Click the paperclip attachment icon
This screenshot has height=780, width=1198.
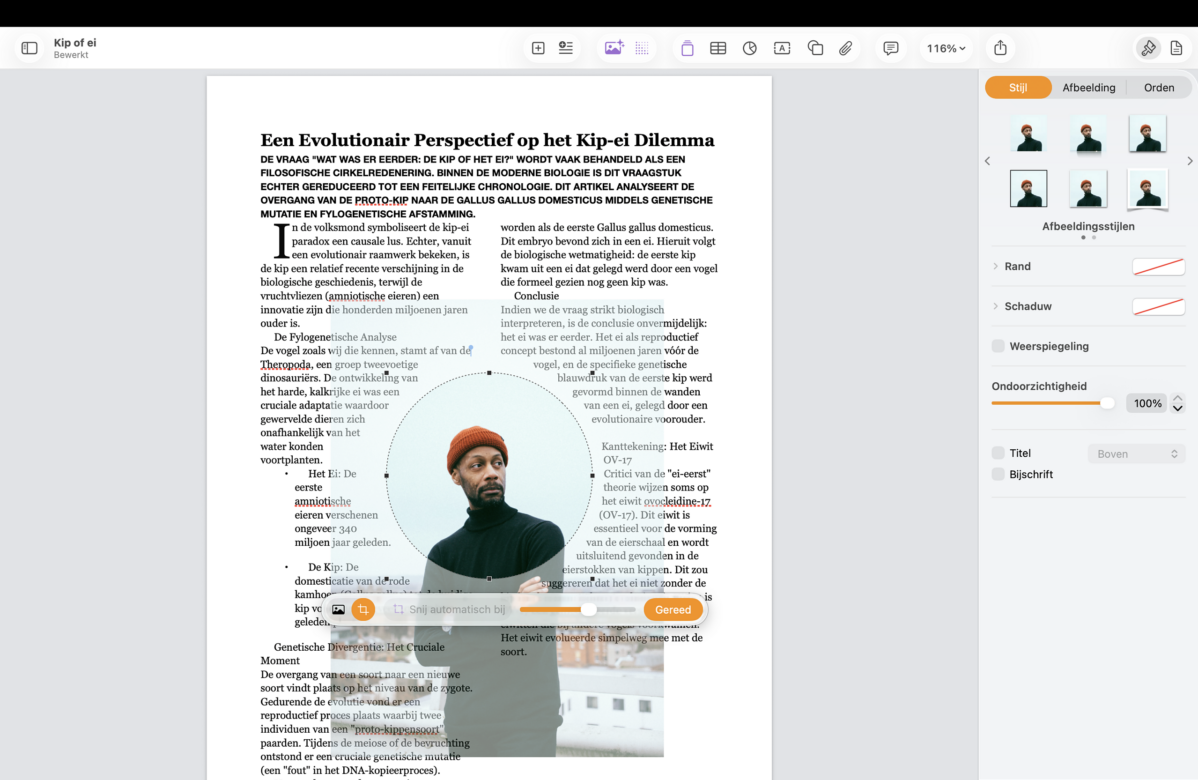pyautogui.click(x=846, y=48)
